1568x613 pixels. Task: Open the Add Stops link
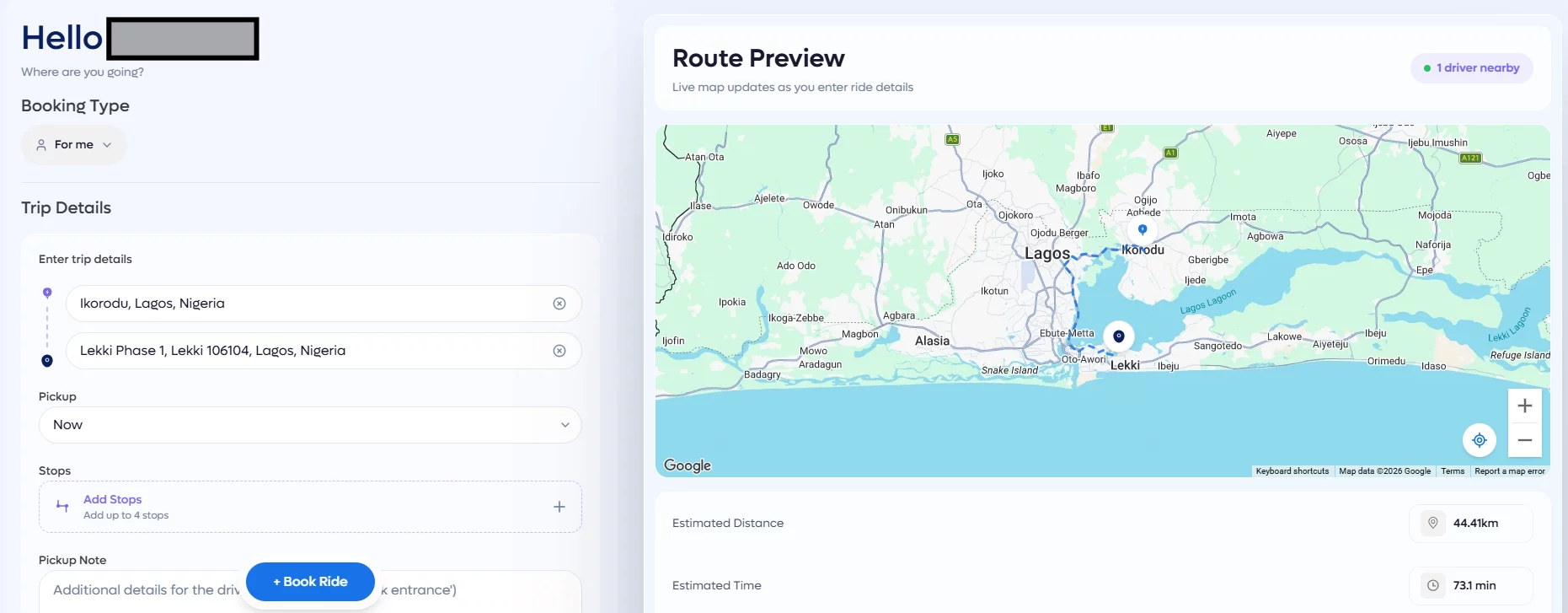pos(112,499)
